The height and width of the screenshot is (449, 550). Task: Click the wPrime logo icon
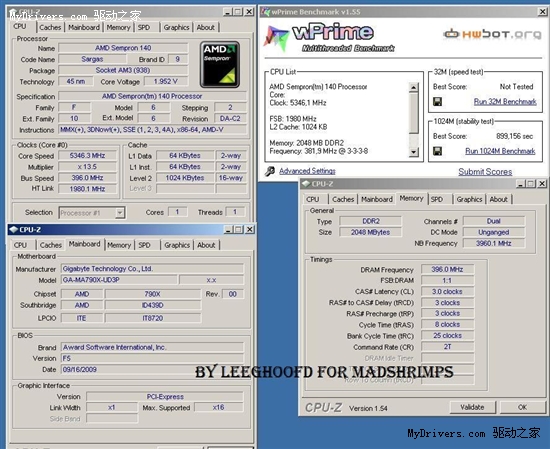[275, 39]
